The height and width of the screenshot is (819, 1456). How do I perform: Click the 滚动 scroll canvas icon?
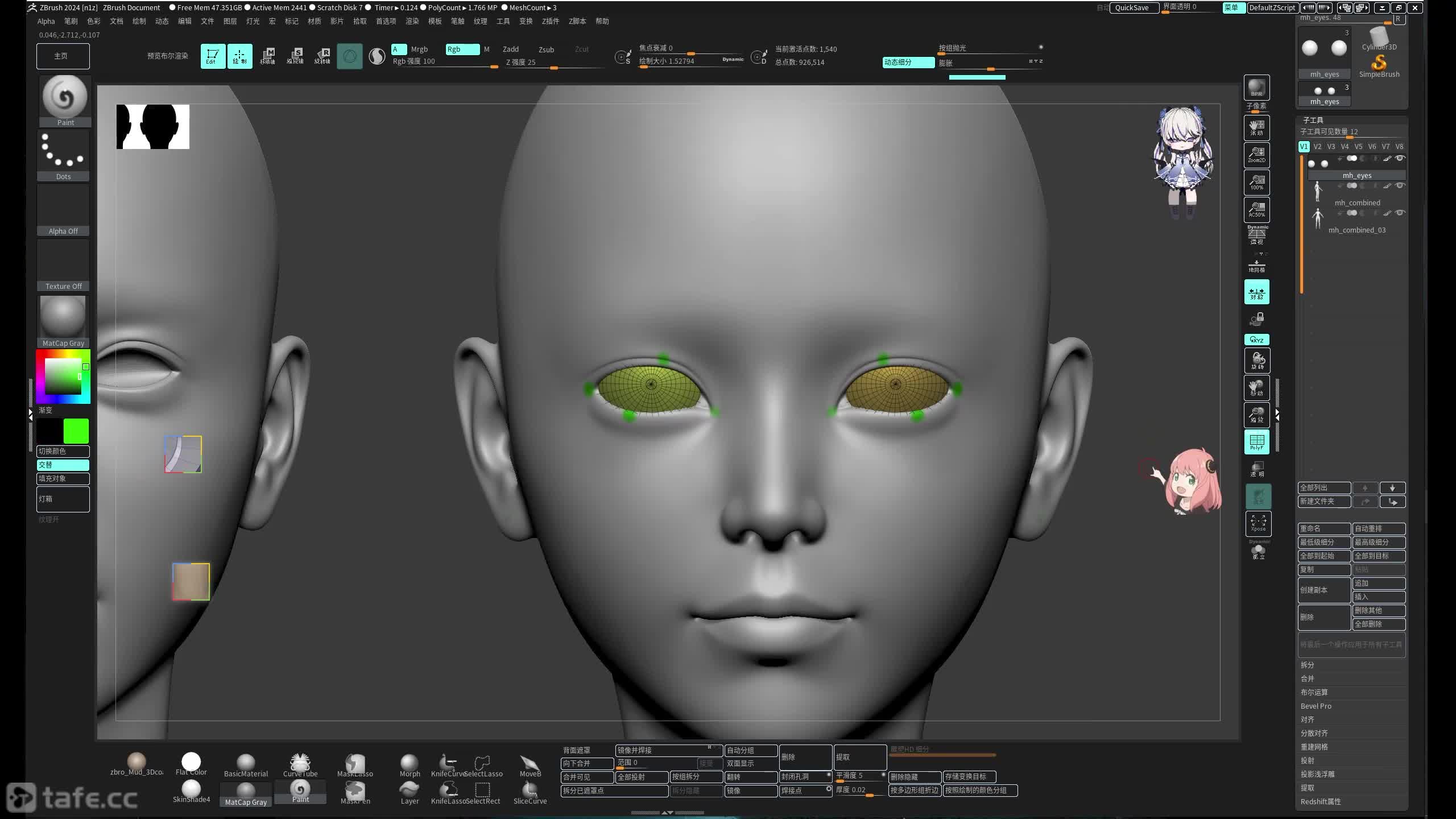click(x=1257, y=128)
